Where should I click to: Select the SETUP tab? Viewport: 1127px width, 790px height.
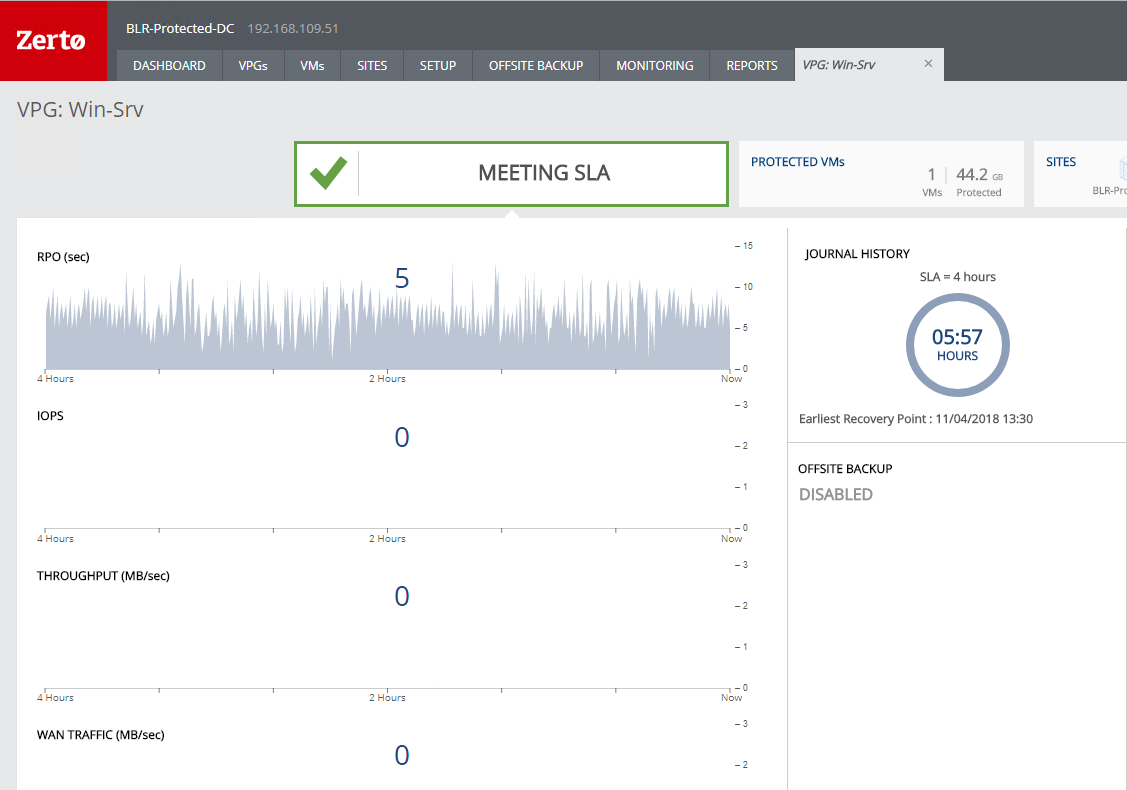click(438, 66)
